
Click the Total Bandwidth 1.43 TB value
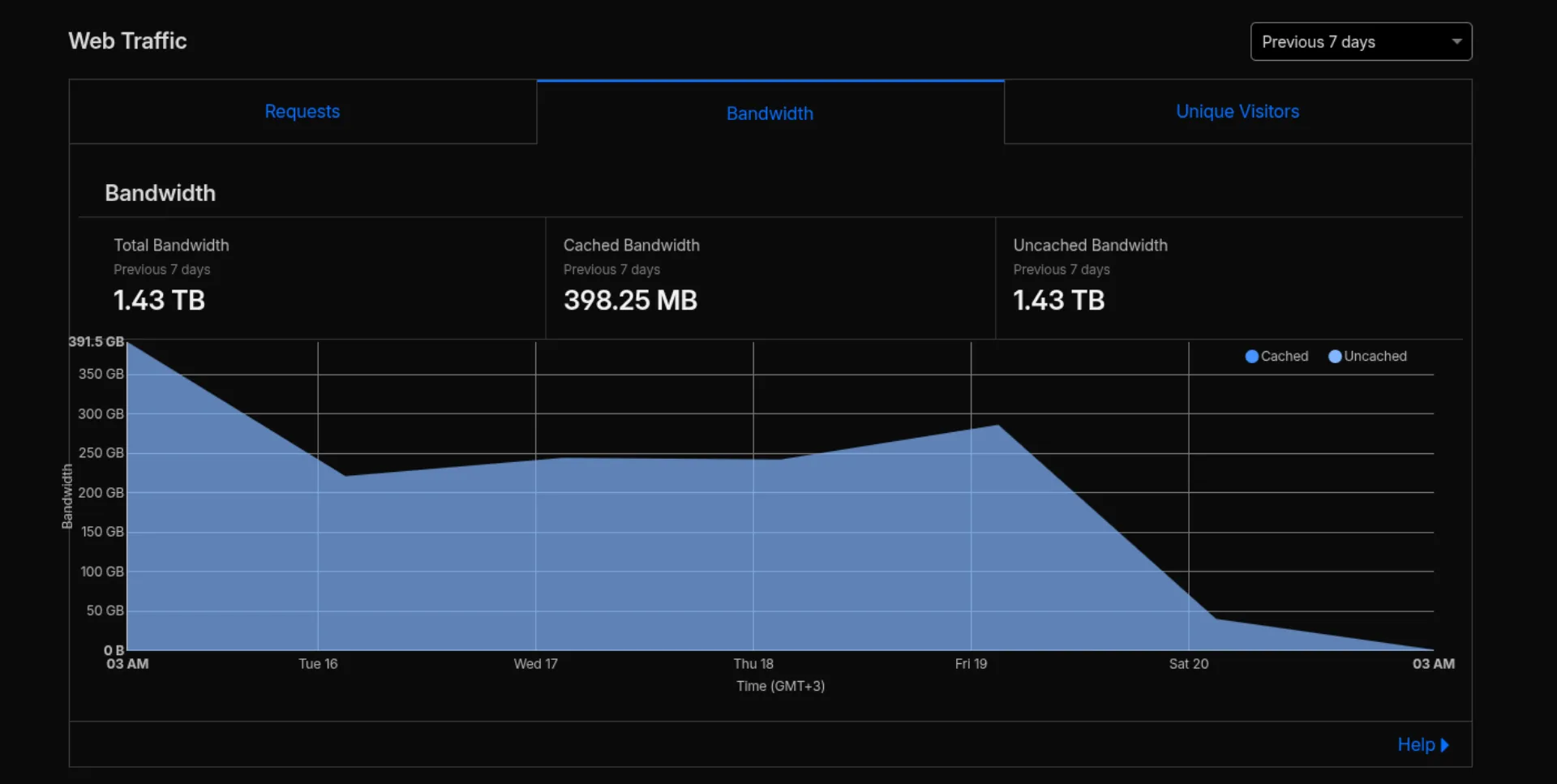tap(159, 300)
